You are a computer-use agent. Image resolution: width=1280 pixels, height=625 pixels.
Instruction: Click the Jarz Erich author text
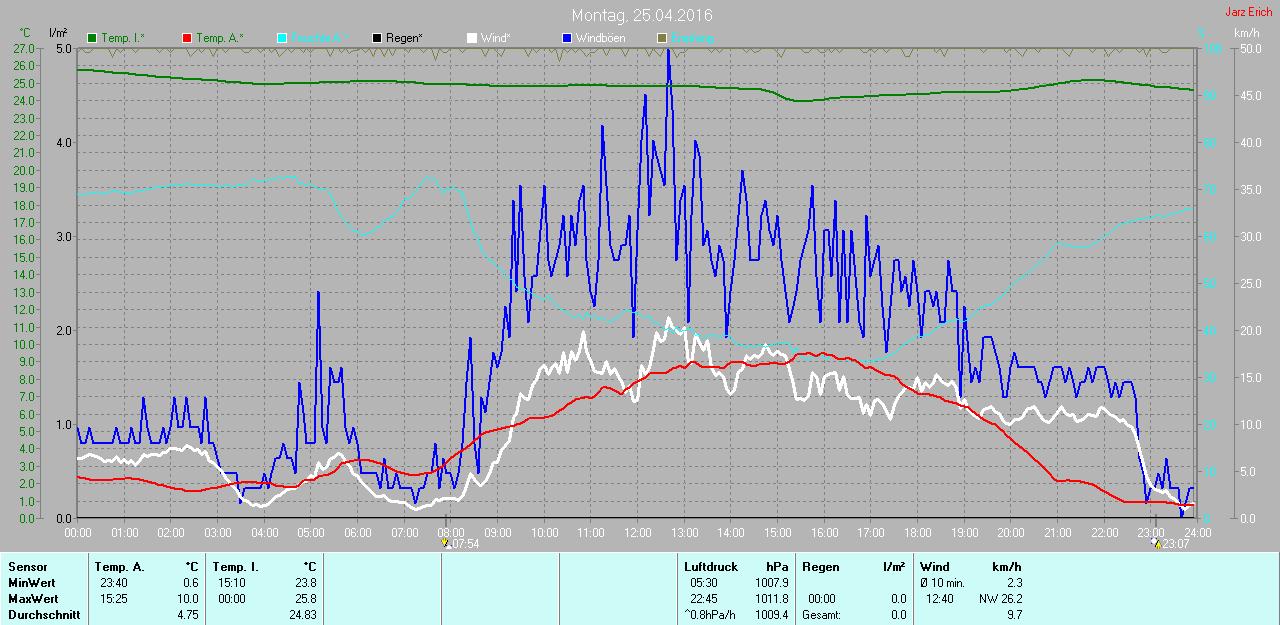tap(1249, 12)
